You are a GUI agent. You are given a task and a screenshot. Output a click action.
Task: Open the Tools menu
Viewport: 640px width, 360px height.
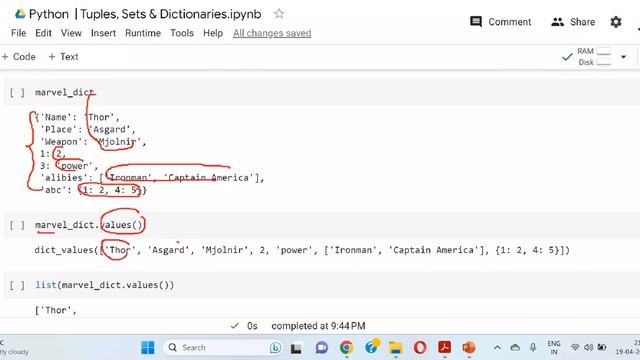pyautogui.click(x=182, y=33)
